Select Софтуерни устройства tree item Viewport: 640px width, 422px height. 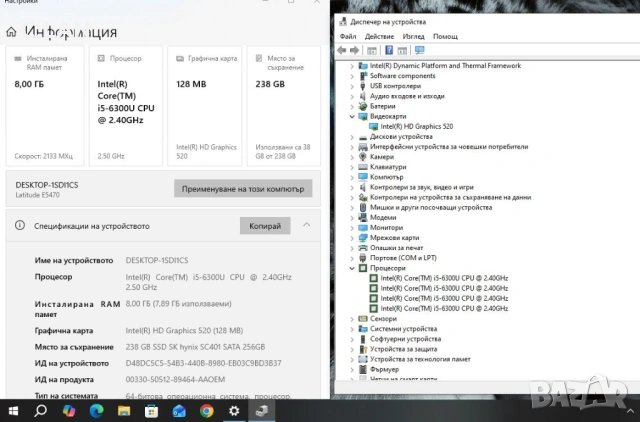pos(405,339)
